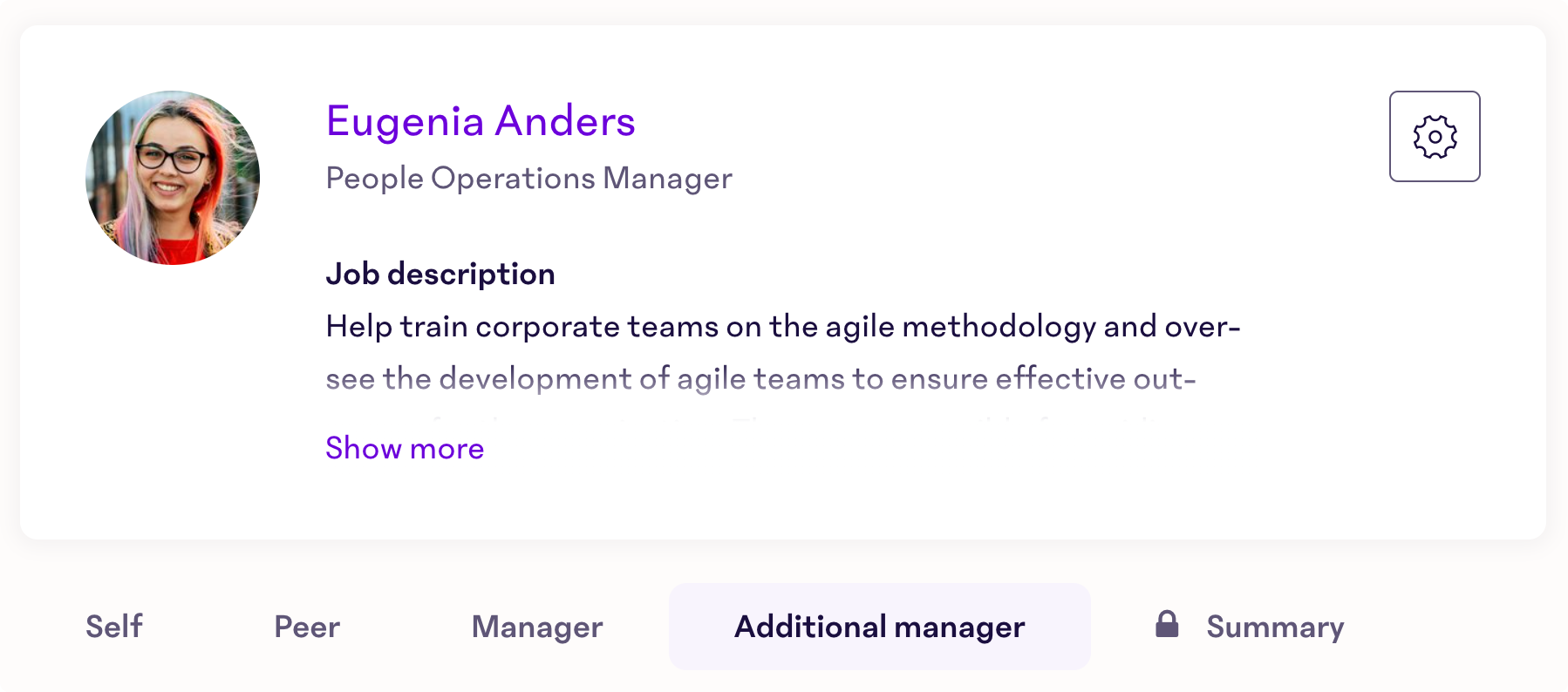This screenshot has width=1568, height=692.
Task: Click the word 'more' in Show more
Action: point(447,448)
